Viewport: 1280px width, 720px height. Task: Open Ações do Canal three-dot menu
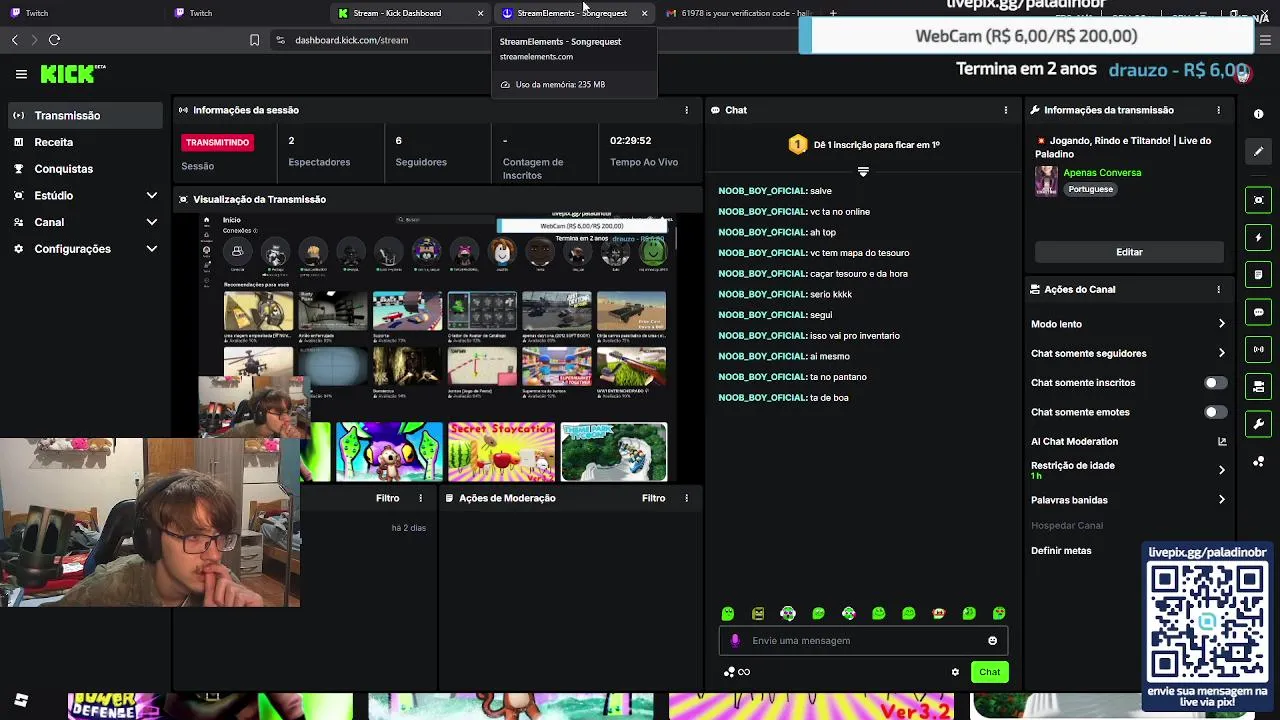pyautogui.click(x=1218, y=289)
